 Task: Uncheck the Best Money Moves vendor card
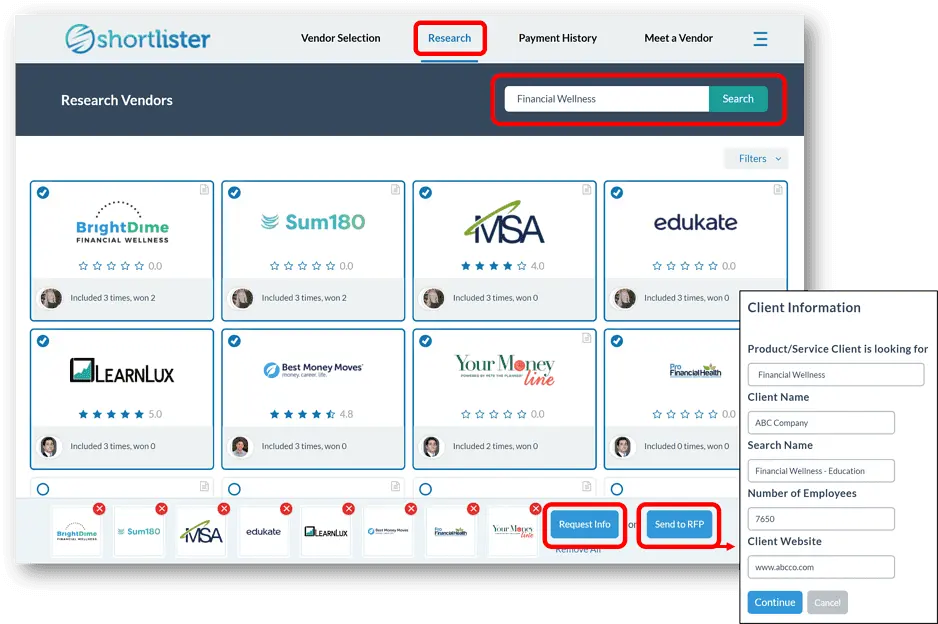point(234,341)
